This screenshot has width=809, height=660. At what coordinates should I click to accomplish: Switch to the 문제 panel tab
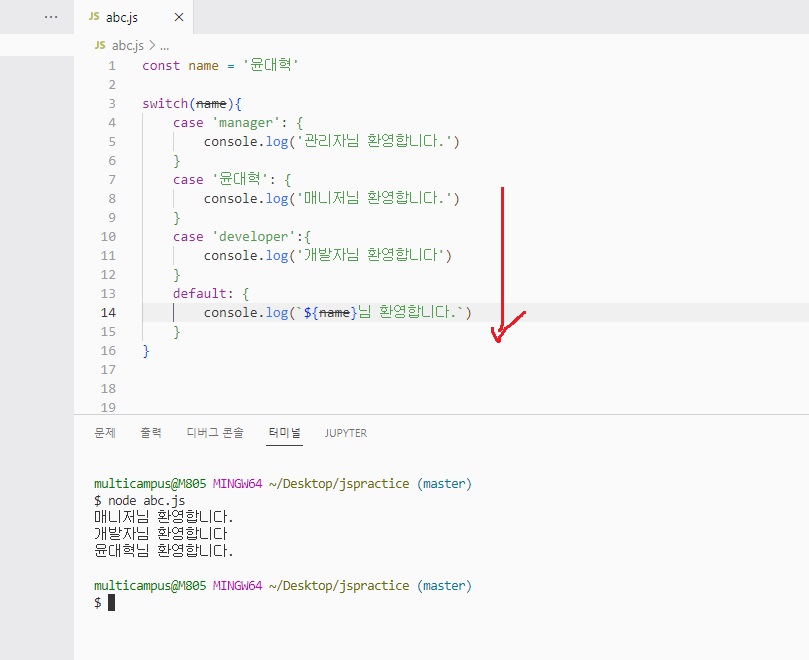click(x=105, y=432)
